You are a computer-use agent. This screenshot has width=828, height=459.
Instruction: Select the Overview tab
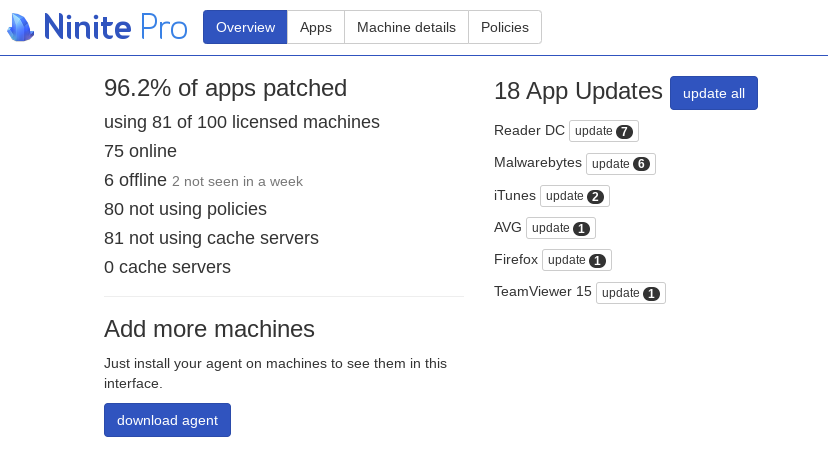245,27
